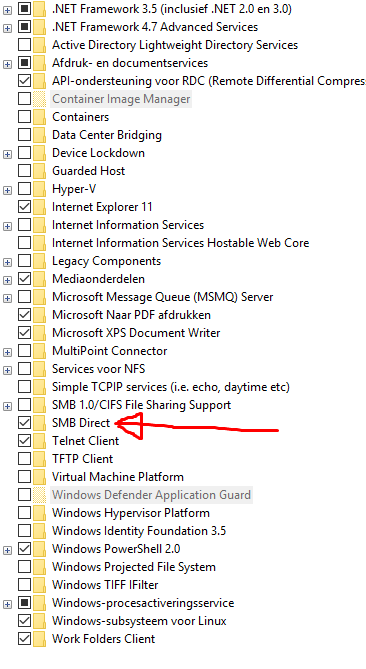
Task: Enable the Containers checkbox
Action: (x=25, y=116)
